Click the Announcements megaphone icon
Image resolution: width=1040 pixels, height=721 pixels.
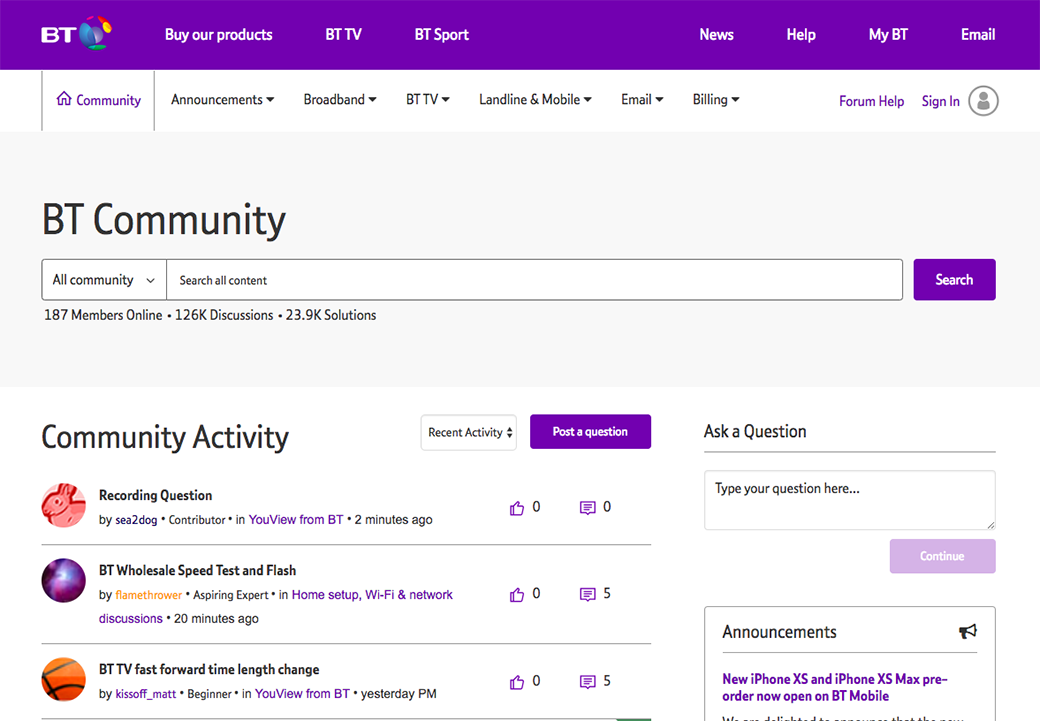click(x=967, y=632)
